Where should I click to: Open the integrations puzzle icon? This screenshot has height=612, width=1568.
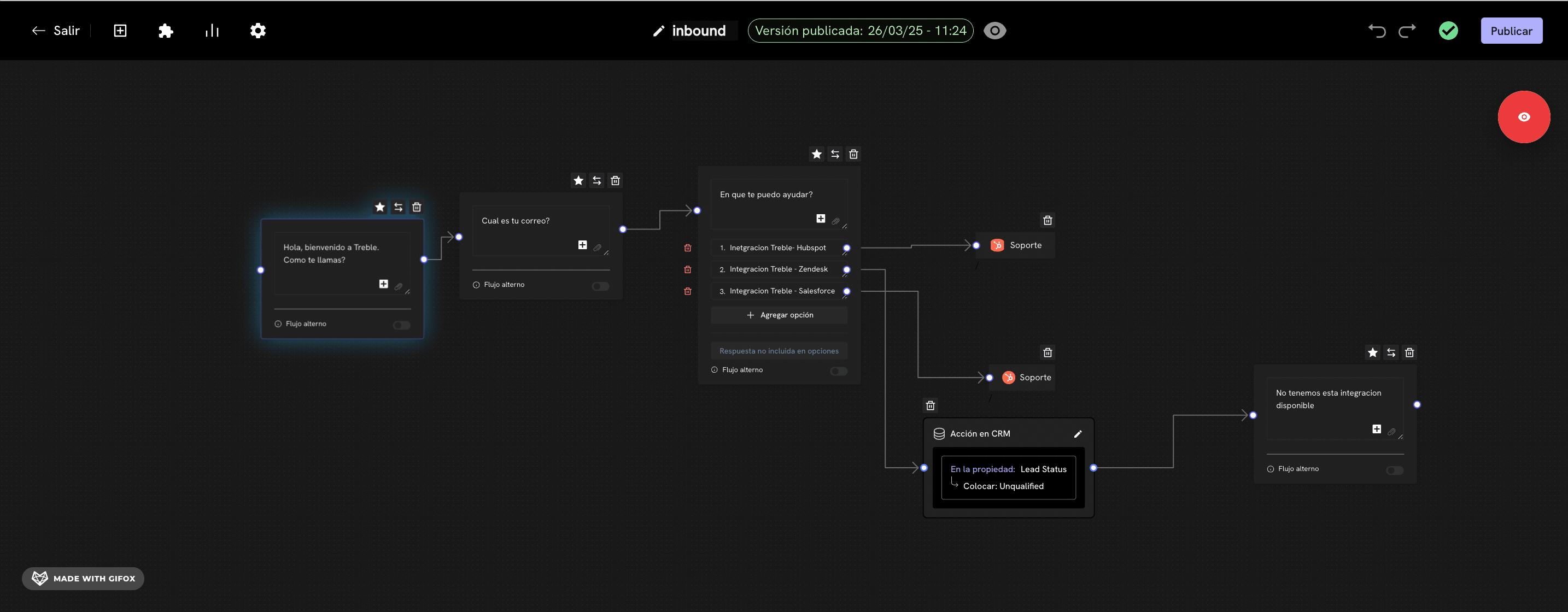click(x=166, y=31)
